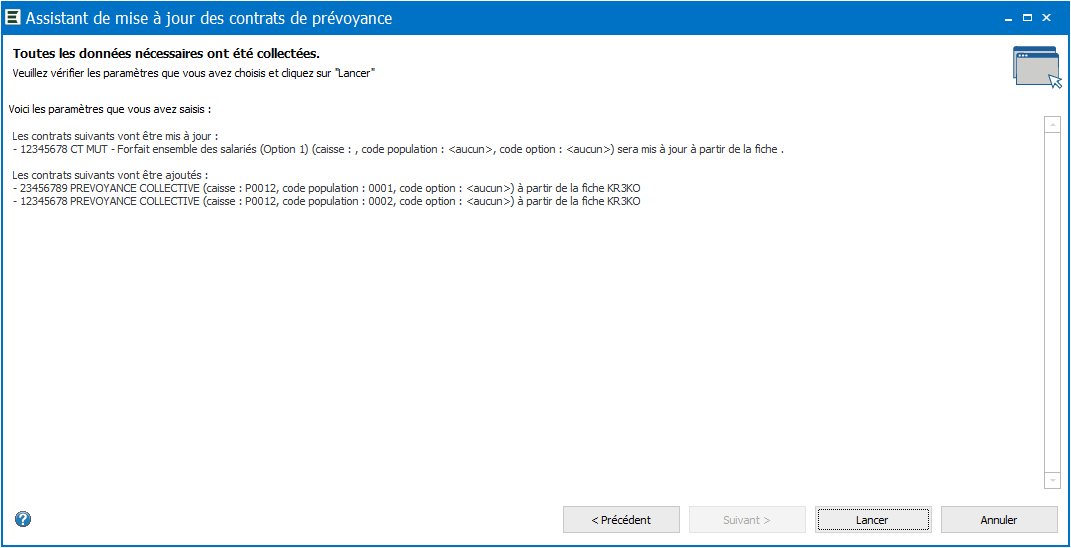Click 'Les contrats suivants vont être mis à jour' heading

[x=115, y=137]
